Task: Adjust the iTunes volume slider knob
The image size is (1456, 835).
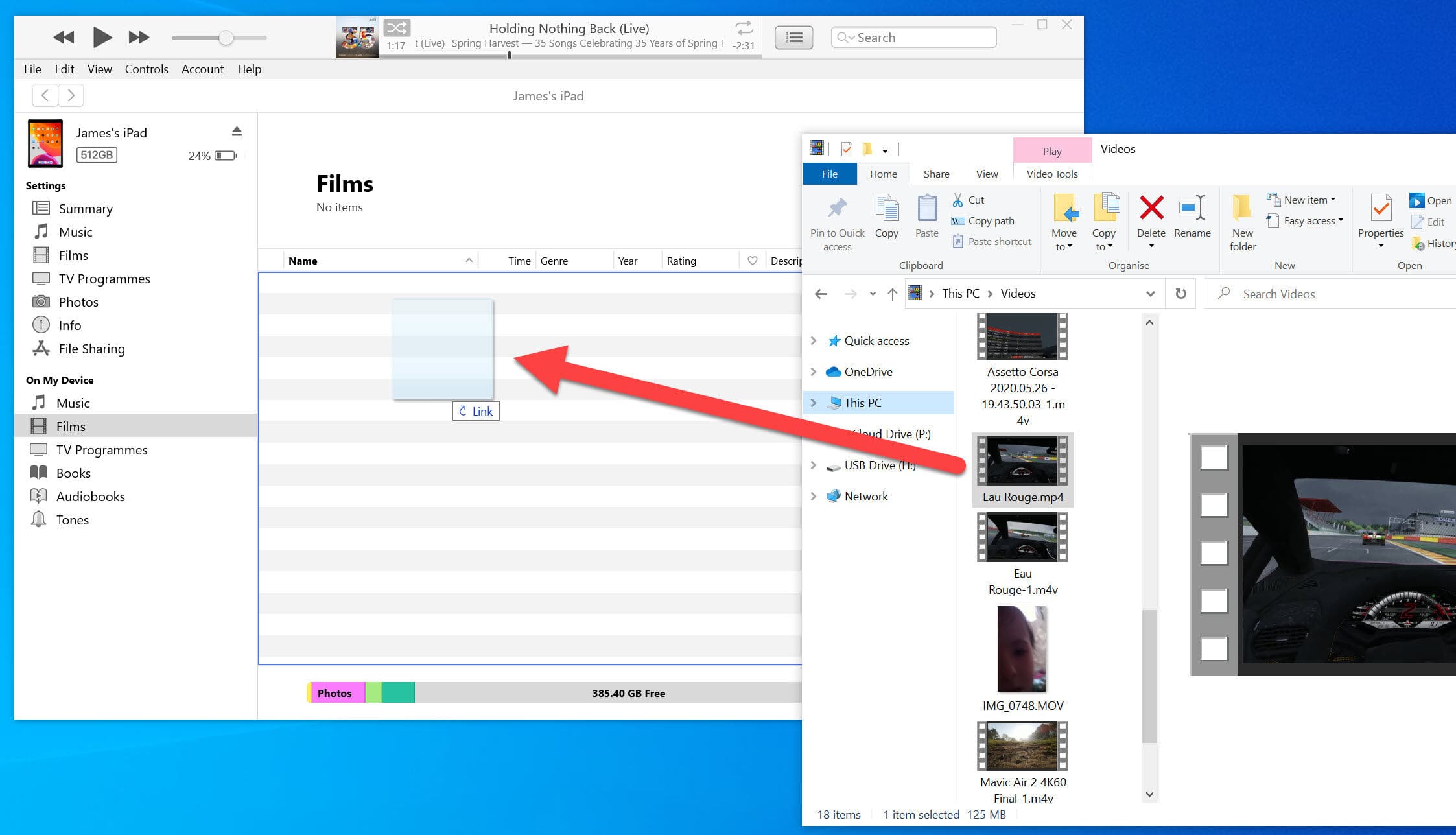Action: pos(226,38)
